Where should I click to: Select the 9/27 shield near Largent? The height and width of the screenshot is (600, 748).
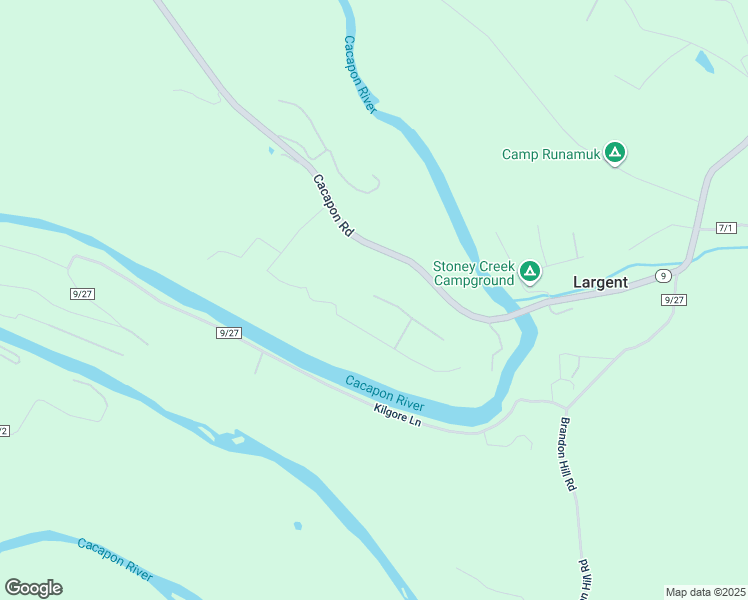point(674,300)
